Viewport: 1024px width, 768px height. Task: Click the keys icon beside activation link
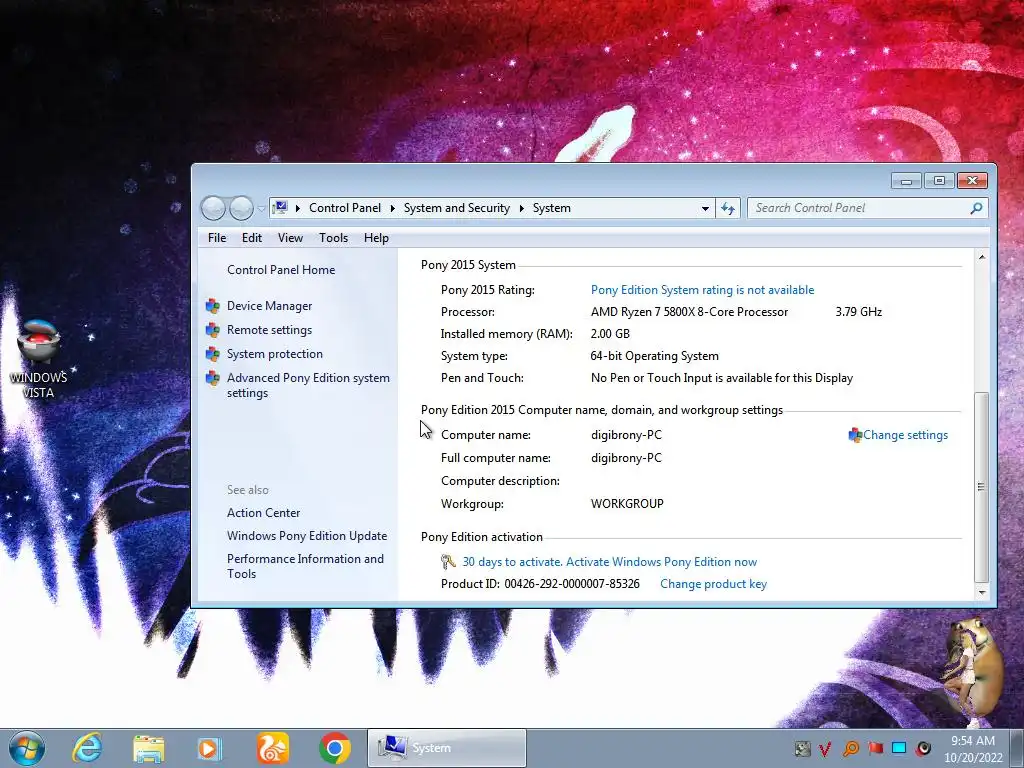(448, 562)
